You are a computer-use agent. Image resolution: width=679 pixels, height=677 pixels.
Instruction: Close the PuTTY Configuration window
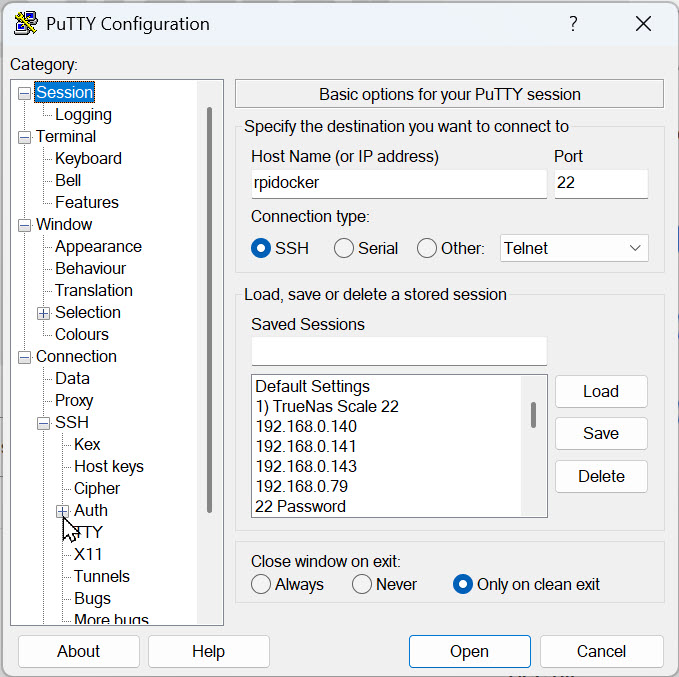tap(643, 24)
